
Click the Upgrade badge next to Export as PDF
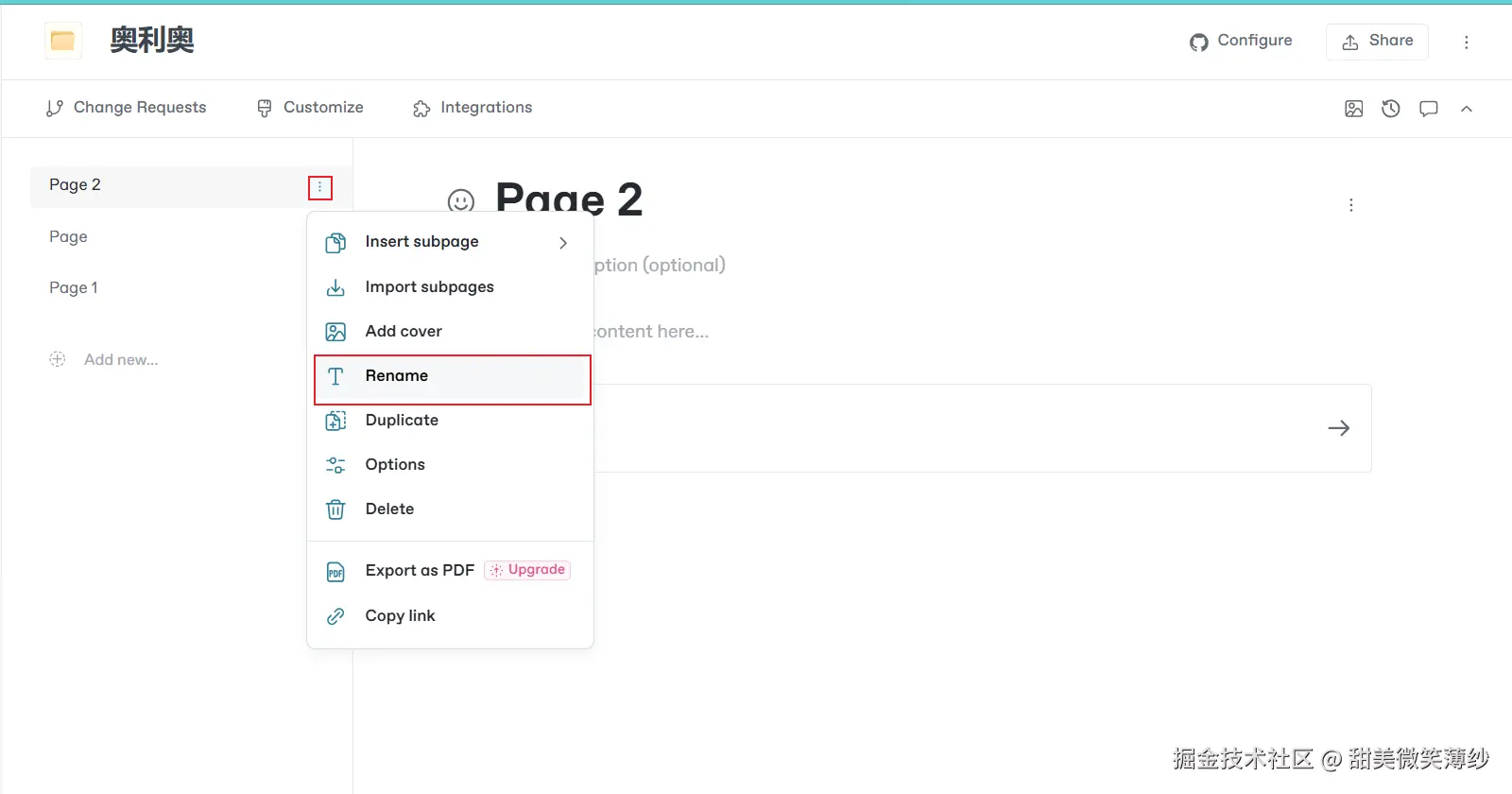[x=527, y=570]
